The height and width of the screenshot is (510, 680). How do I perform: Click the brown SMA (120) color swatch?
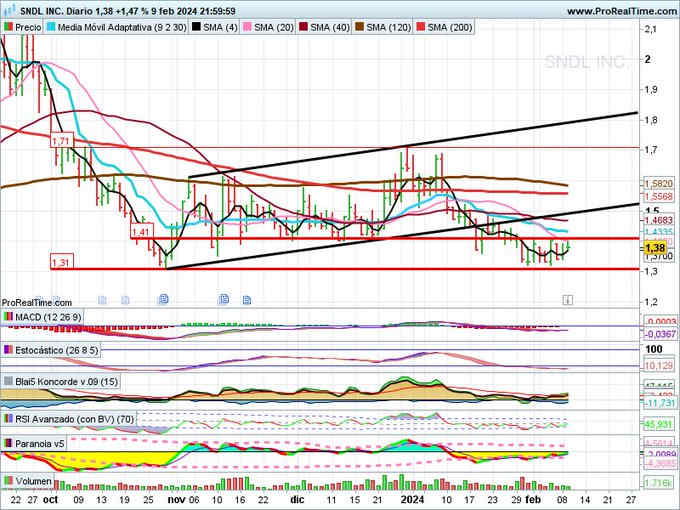pos(360,27)
